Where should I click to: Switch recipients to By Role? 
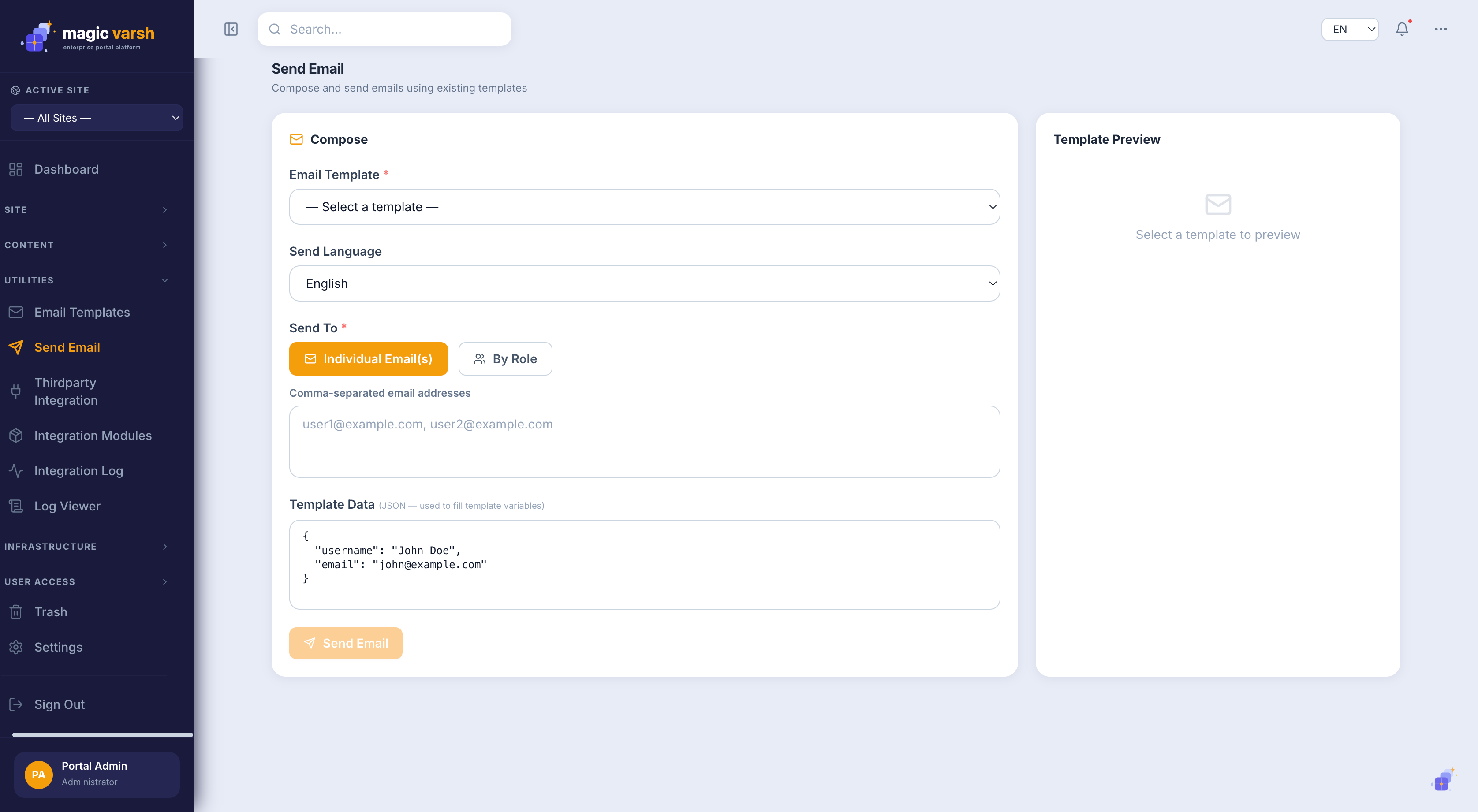click(x=505, y=359)
